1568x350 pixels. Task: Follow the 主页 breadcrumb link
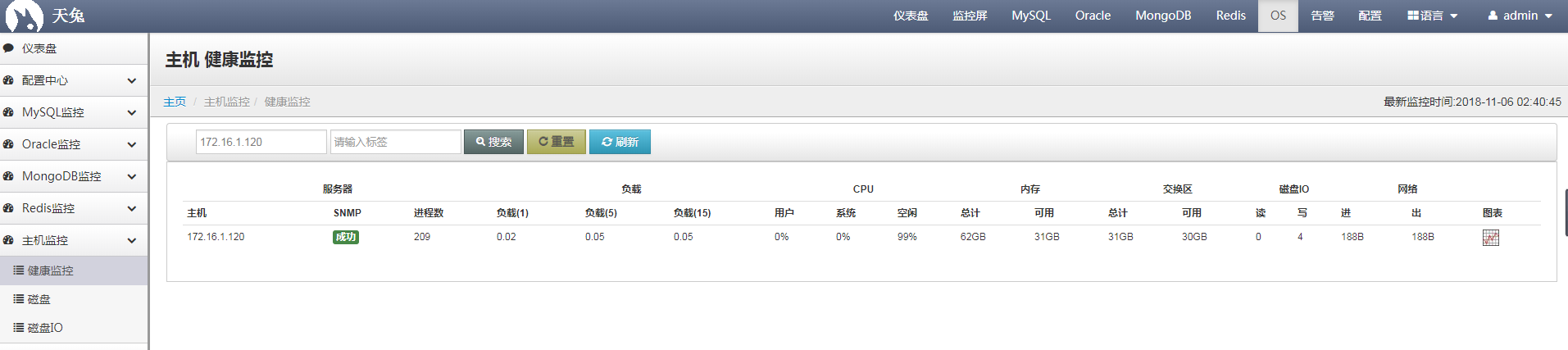pos(175,102)
